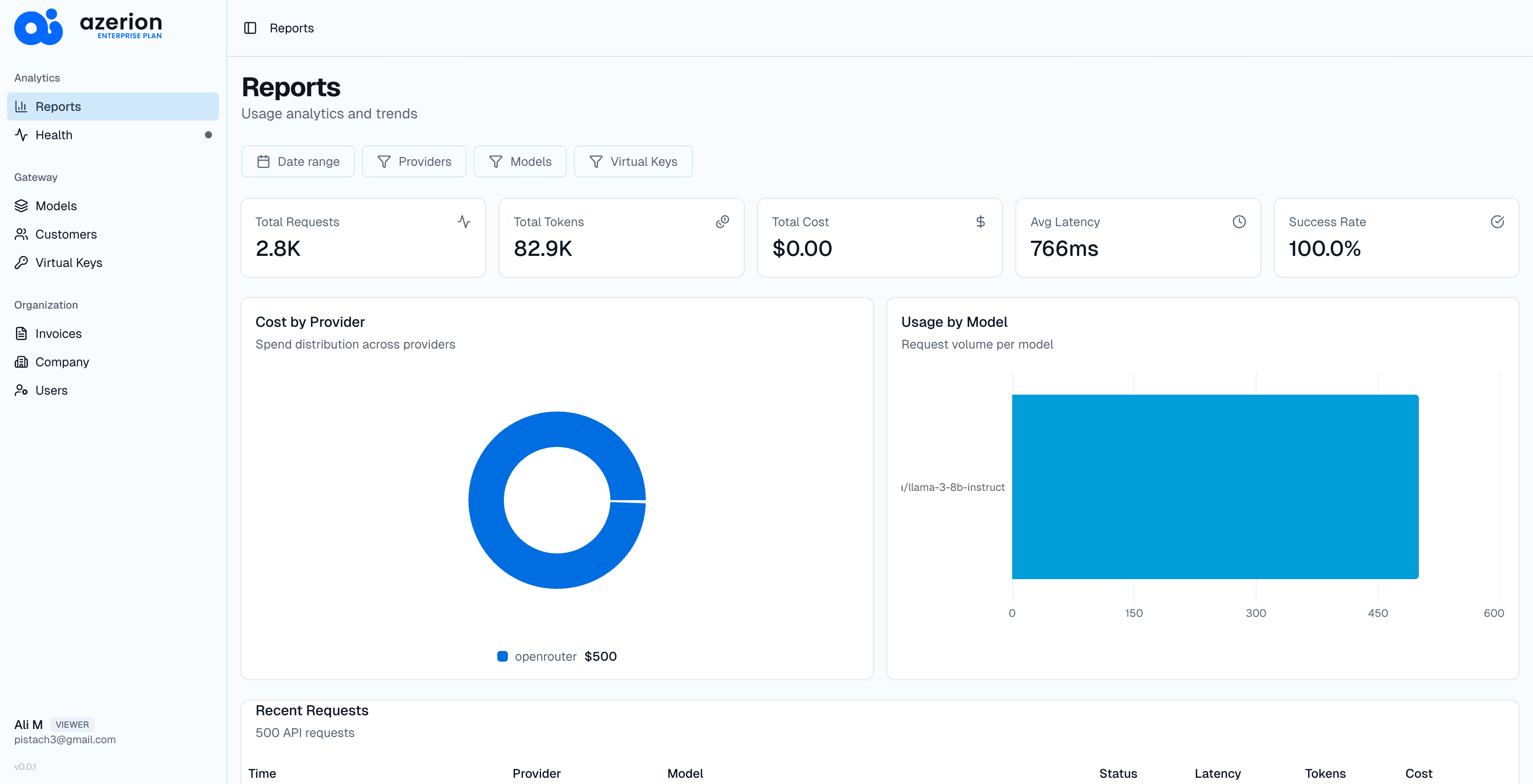Click the blue openrouter color swatch
Image resolution: width=1533 pixels, height=784 pixels.
[502, 656]
